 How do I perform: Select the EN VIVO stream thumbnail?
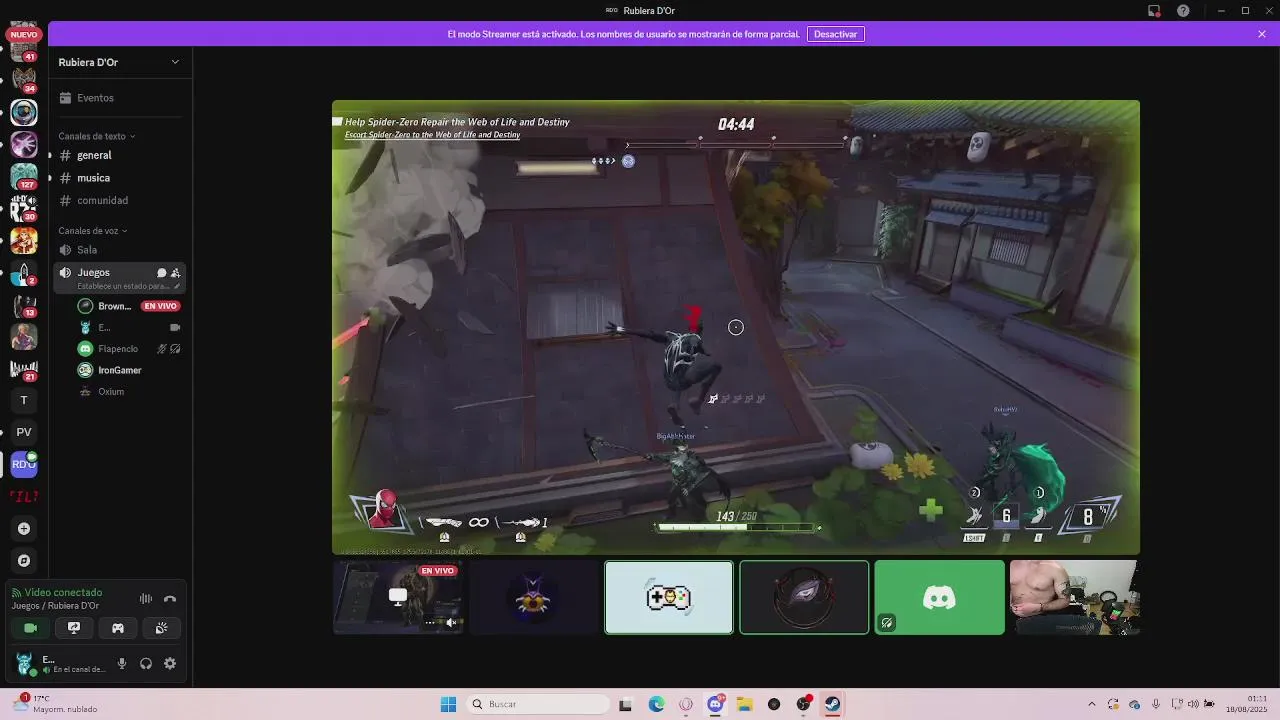pos(398,597)
